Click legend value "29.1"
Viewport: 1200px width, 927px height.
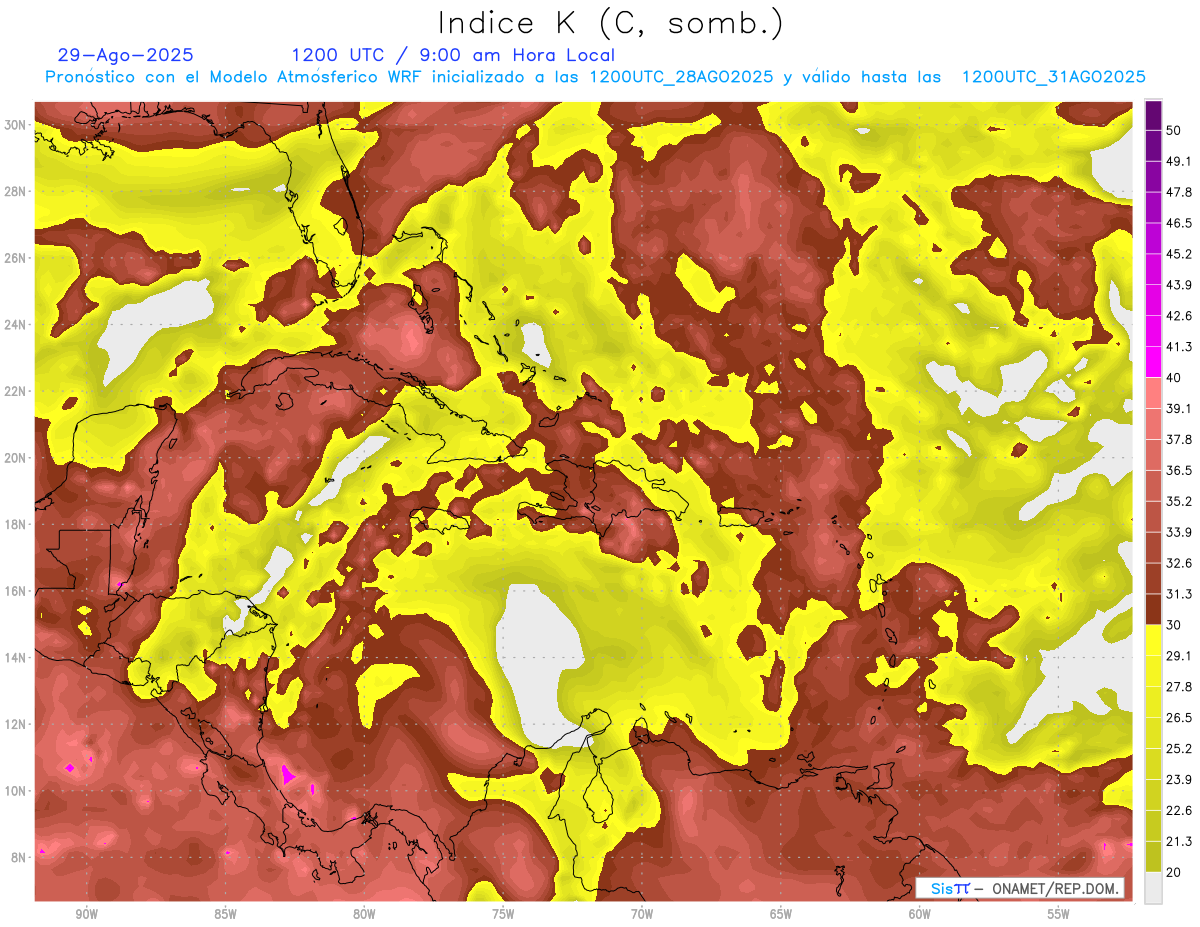1179,656
